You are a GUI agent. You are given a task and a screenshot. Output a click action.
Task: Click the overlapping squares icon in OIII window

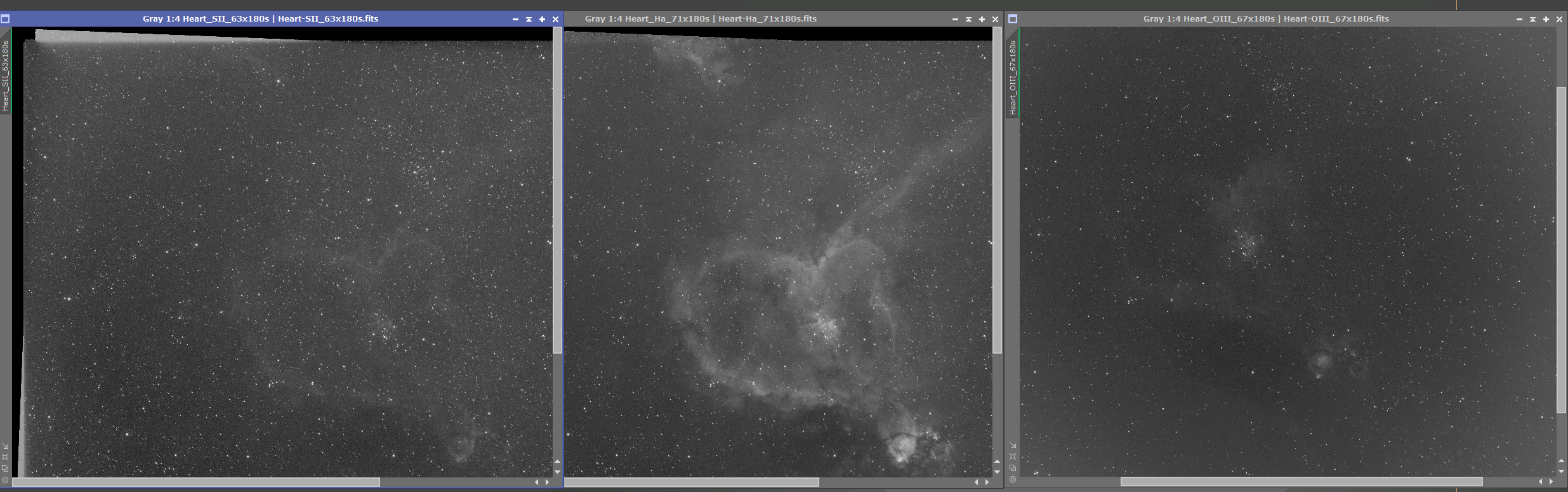(x=1013, y=468)
